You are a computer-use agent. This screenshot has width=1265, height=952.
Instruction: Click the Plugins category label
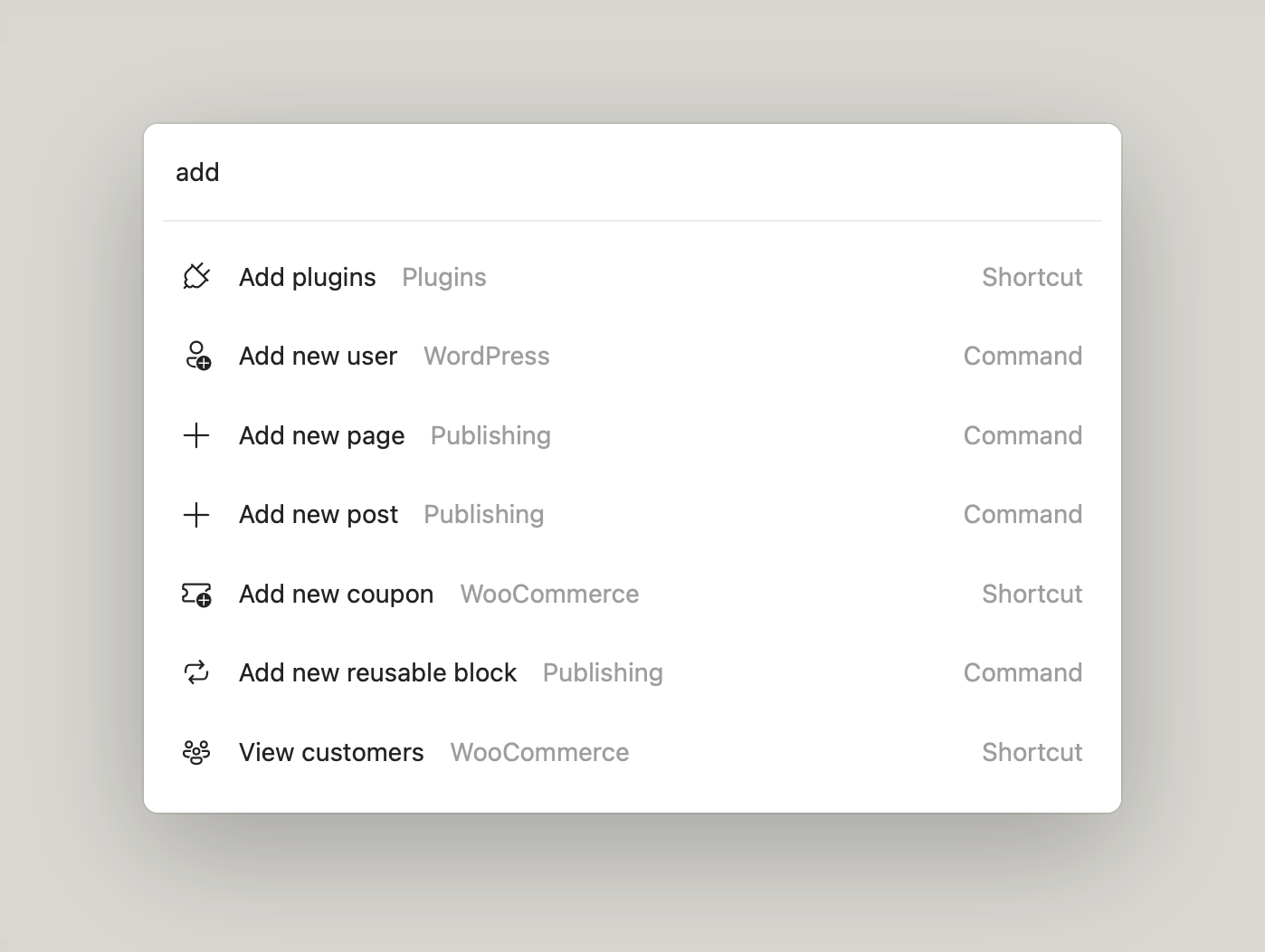(443, 277)
